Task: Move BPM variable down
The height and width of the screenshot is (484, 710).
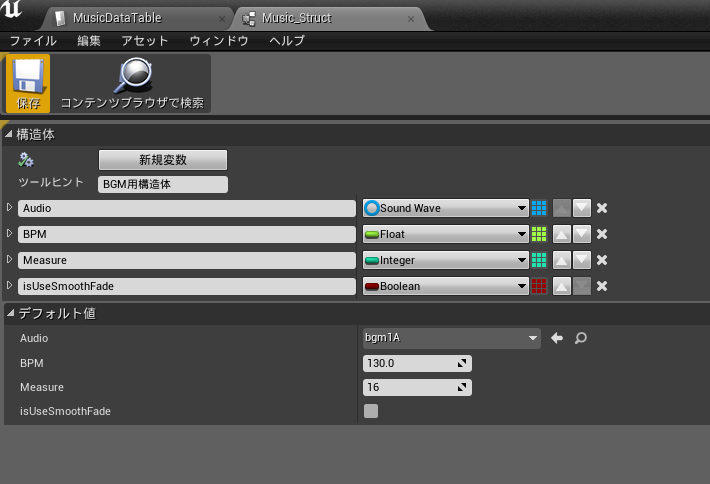Action: 582,234
